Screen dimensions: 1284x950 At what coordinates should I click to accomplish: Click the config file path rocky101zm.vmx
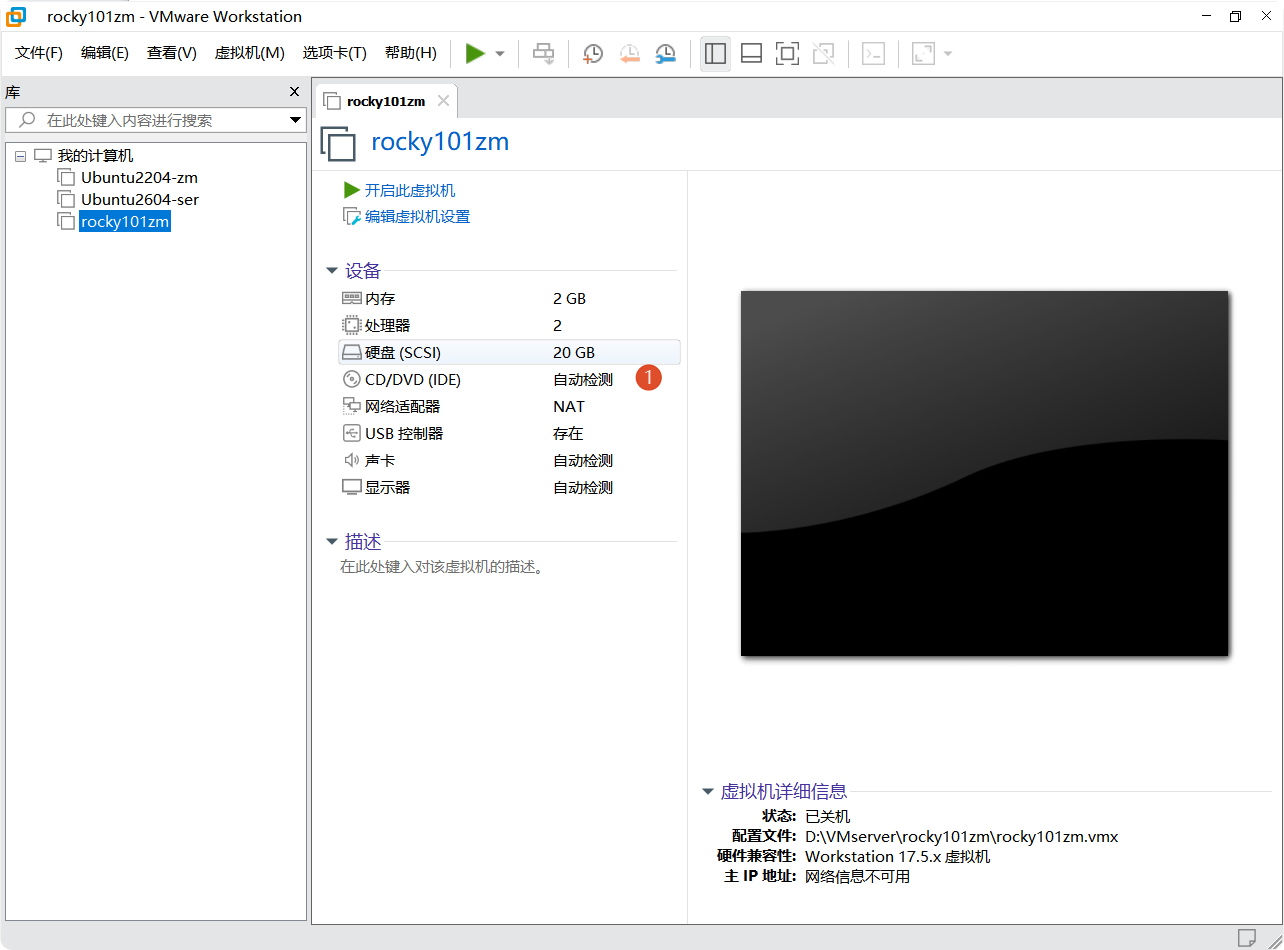click(962, 837)
